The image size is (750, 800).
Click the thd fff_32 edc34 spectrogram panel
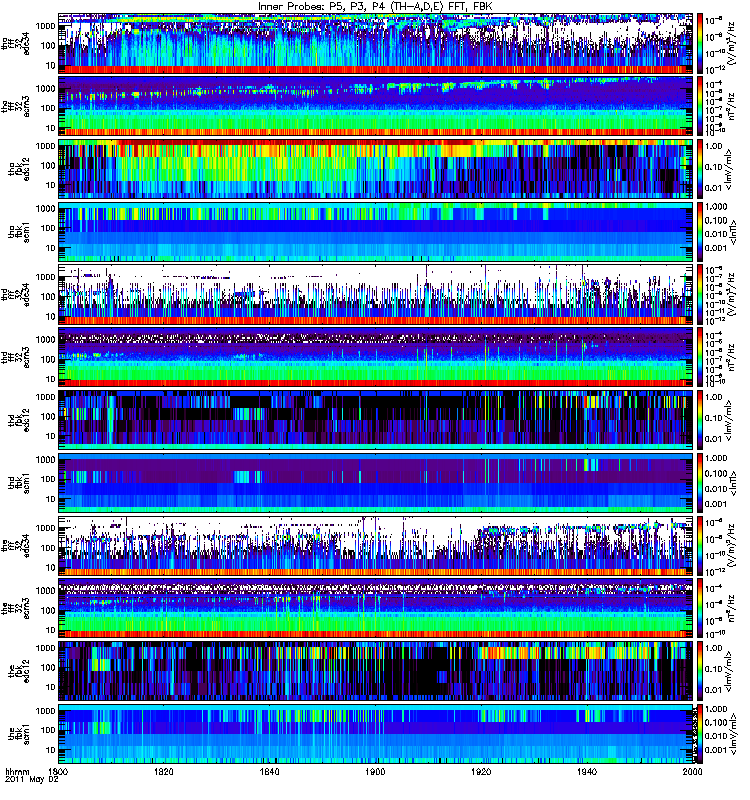376,294
